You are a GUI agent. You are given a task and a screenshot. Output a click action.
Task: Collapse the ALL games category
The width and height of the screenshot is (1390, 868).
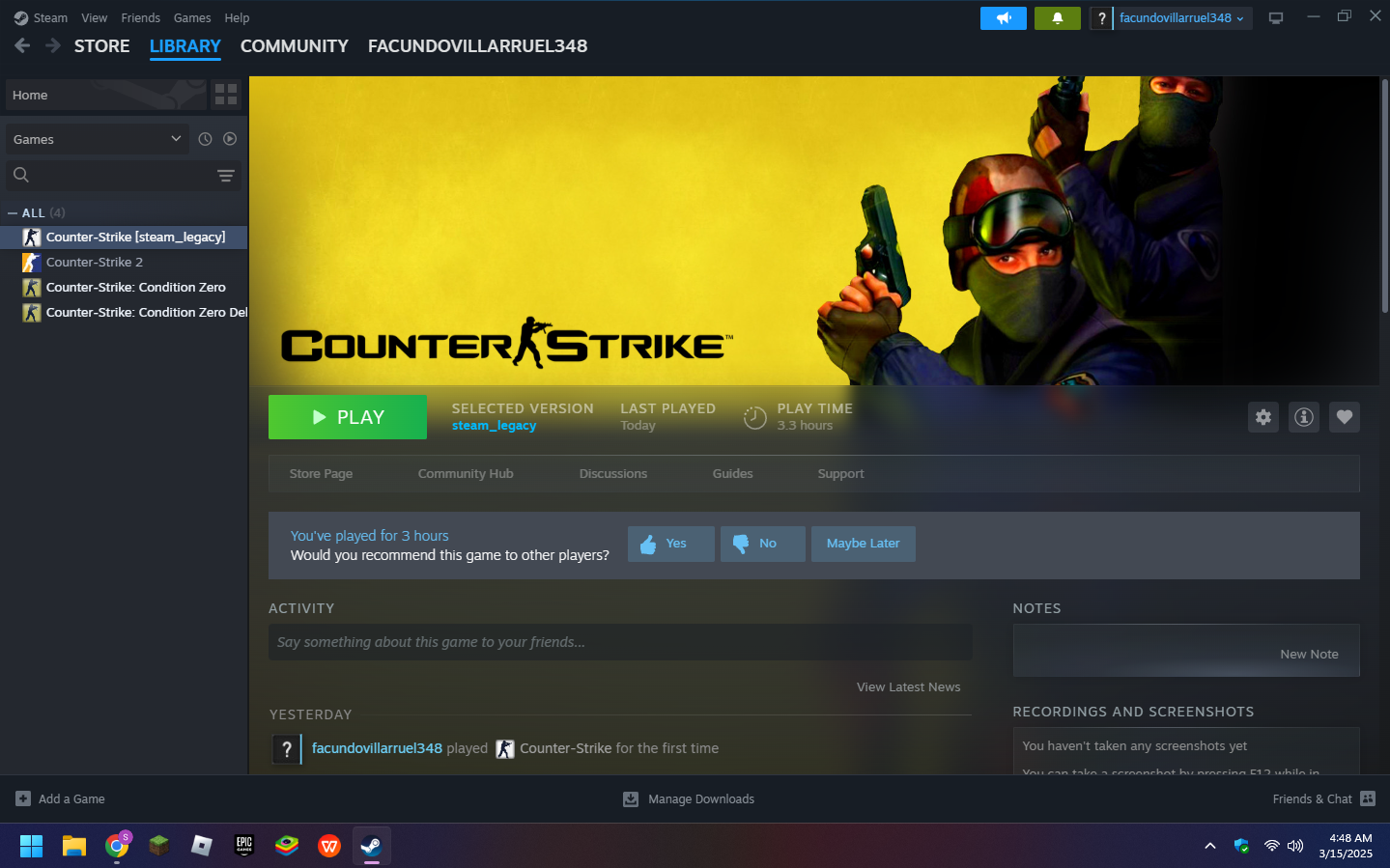click(13, 213)
